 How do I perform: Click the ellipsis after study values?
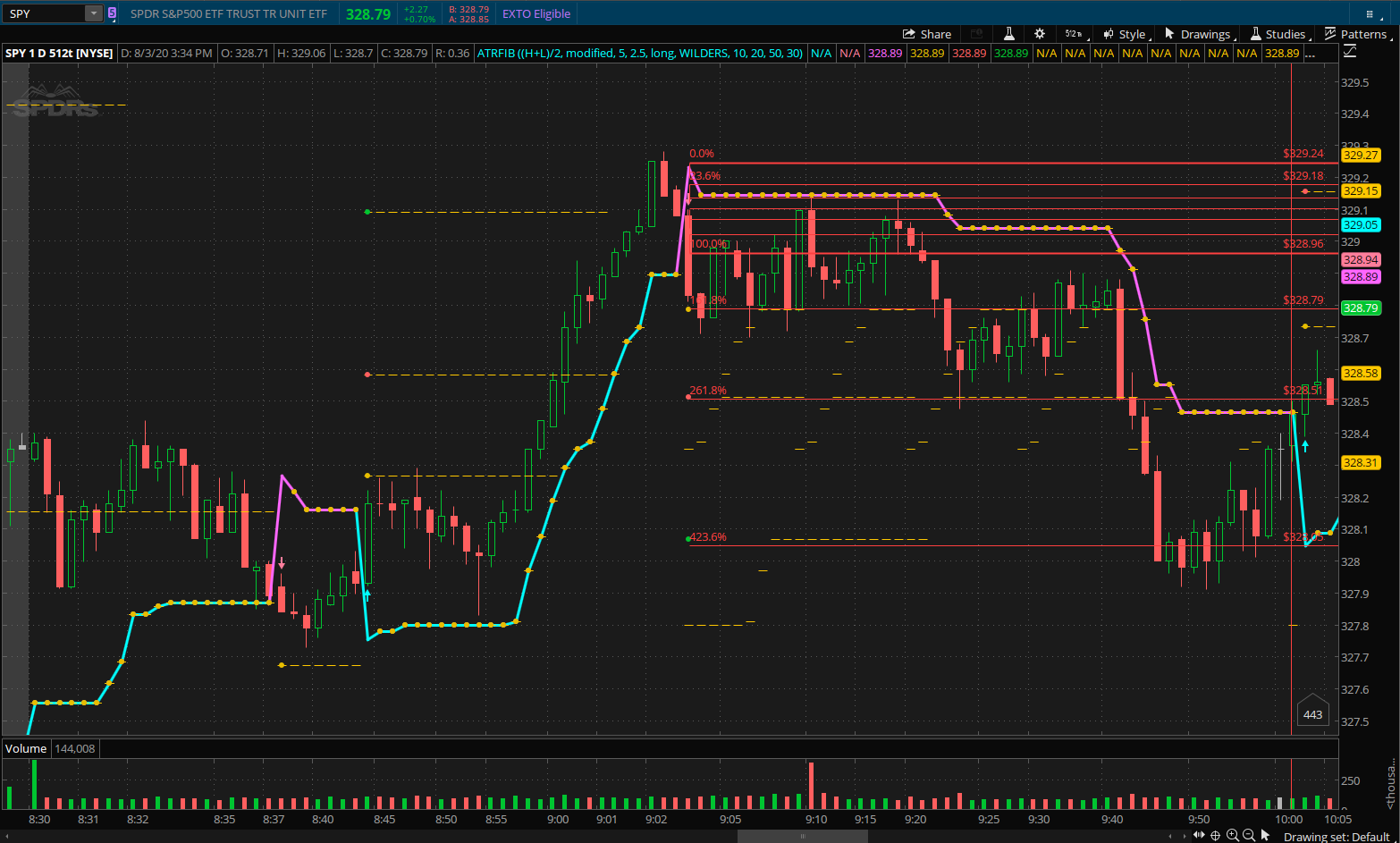1311,53
